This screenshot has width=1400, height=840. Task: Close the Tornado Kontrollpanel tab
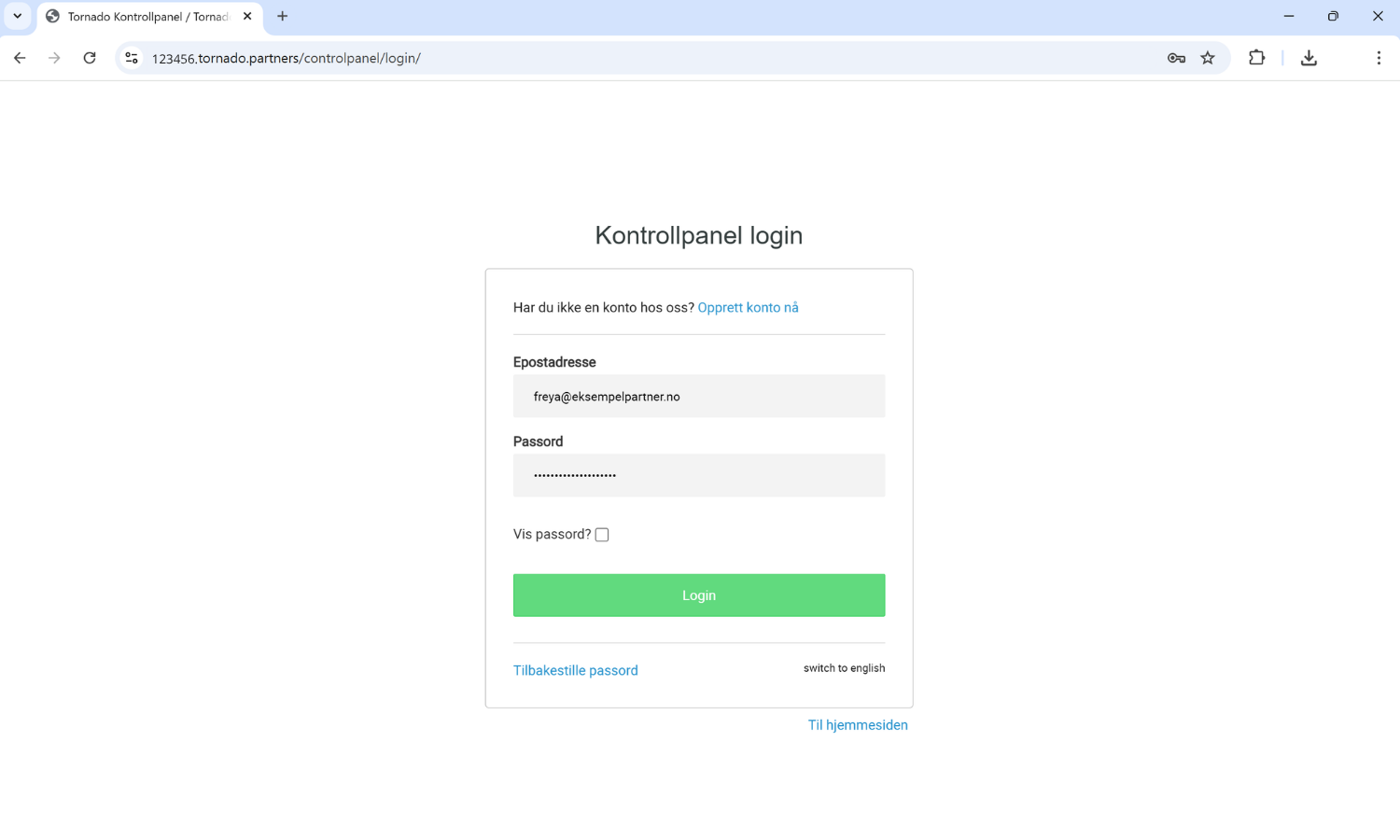pos(247,16)
